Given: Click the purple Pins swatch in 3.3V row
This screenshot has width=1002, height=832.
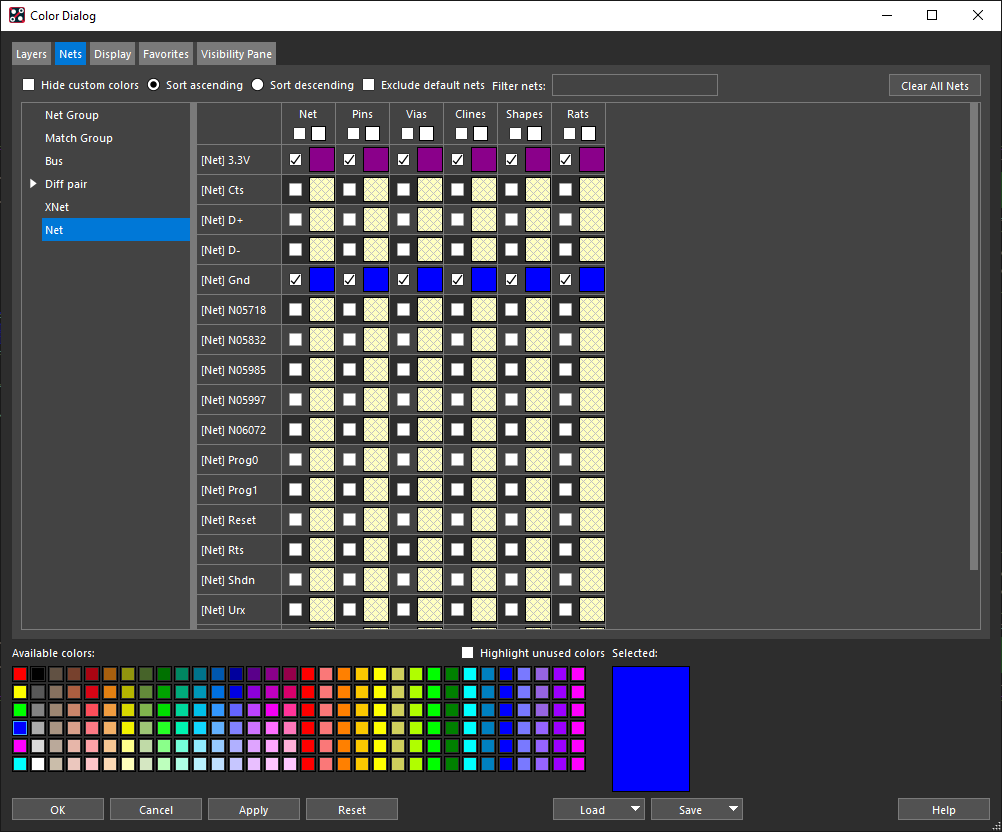Looking at the screenshot, I should [x=376, y=160].
